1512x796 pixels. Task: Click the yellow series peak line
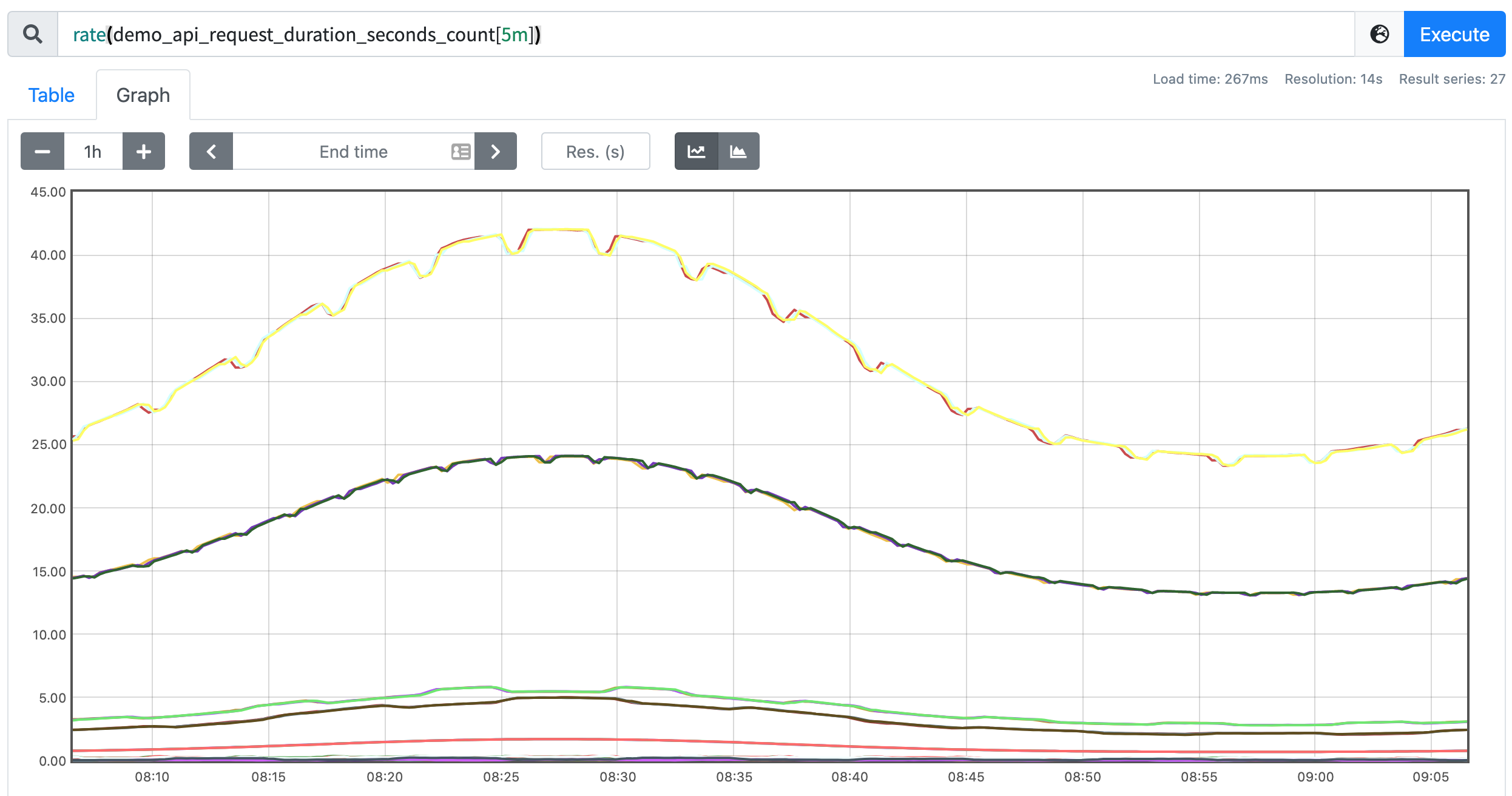(558, 229)
